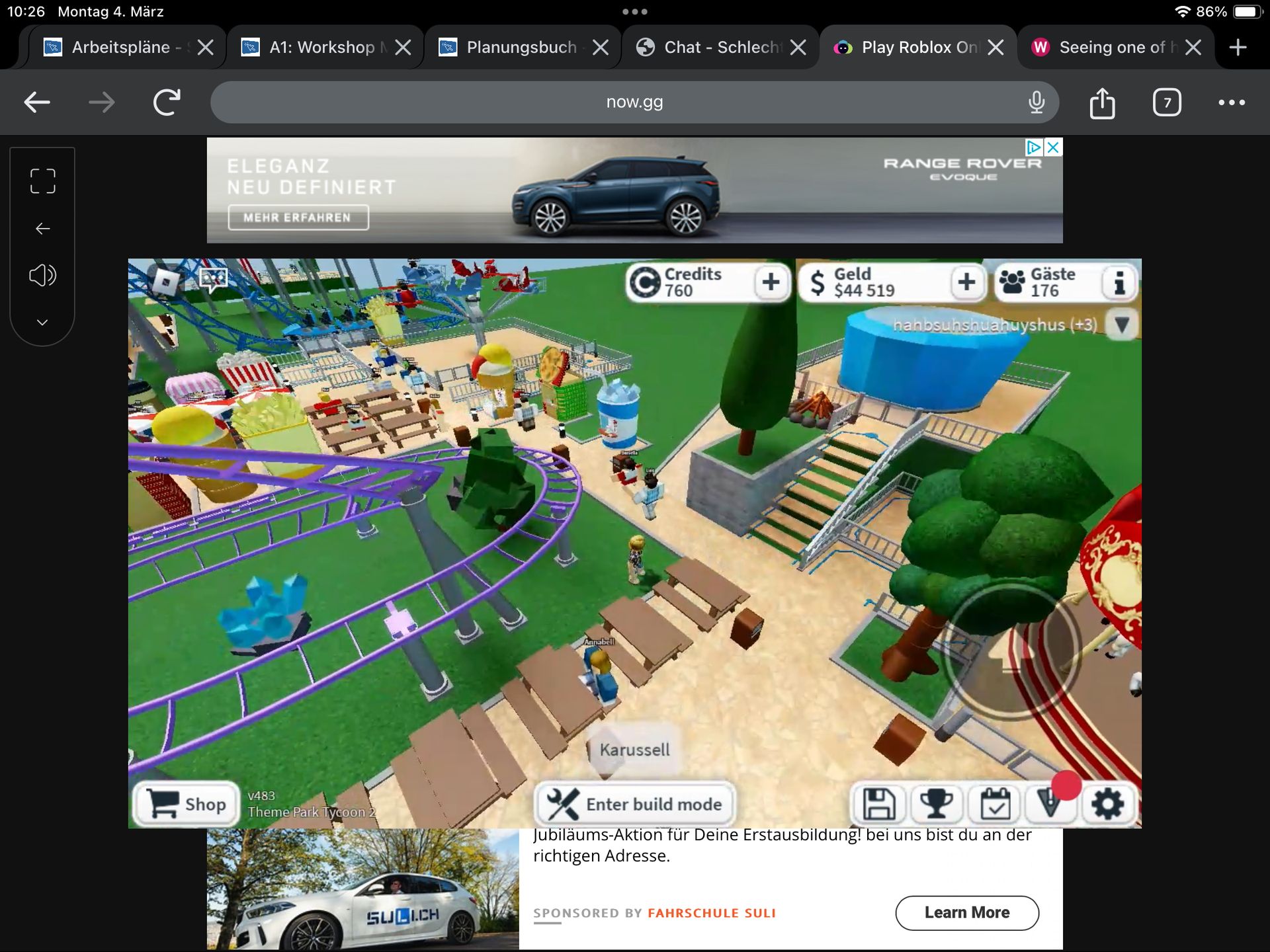Expand the player list arrow
The height and width of the screenshot is (952, 1270).
1122,325
